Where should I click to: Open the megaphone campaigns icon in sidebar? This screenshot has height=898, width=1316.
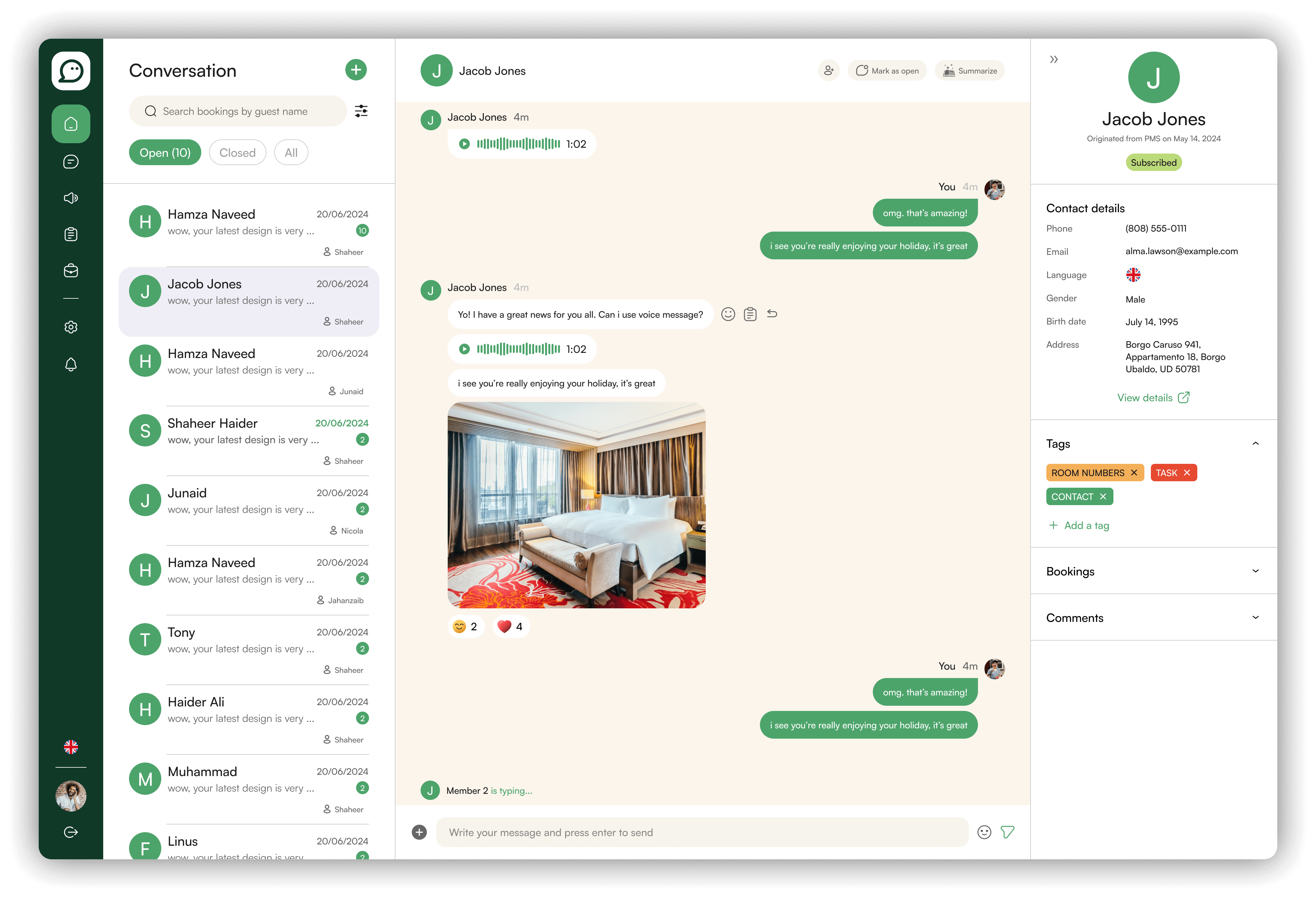(71, 198)
